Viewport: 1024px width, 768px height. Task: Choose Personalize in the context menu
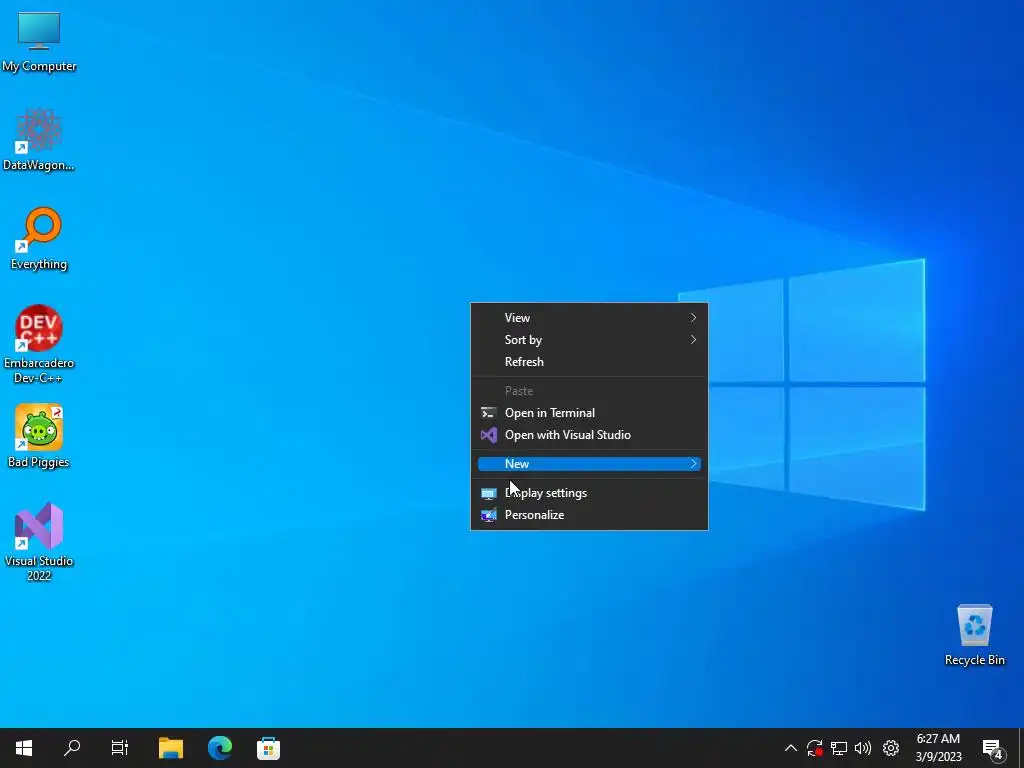pos(589,515)
